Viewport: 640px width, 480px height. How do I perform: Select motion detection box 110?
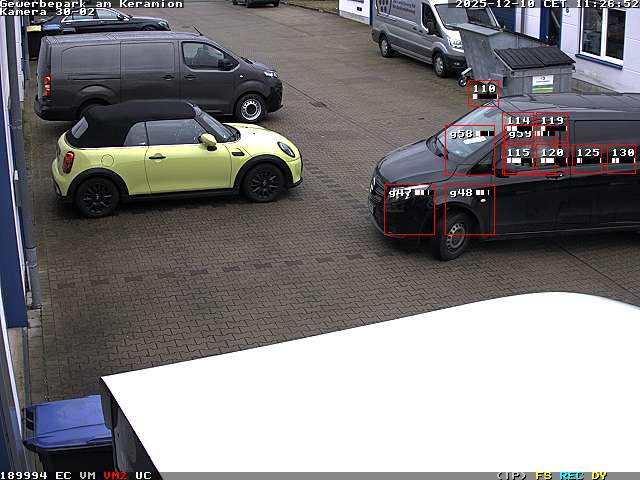(x=484, y=94)
